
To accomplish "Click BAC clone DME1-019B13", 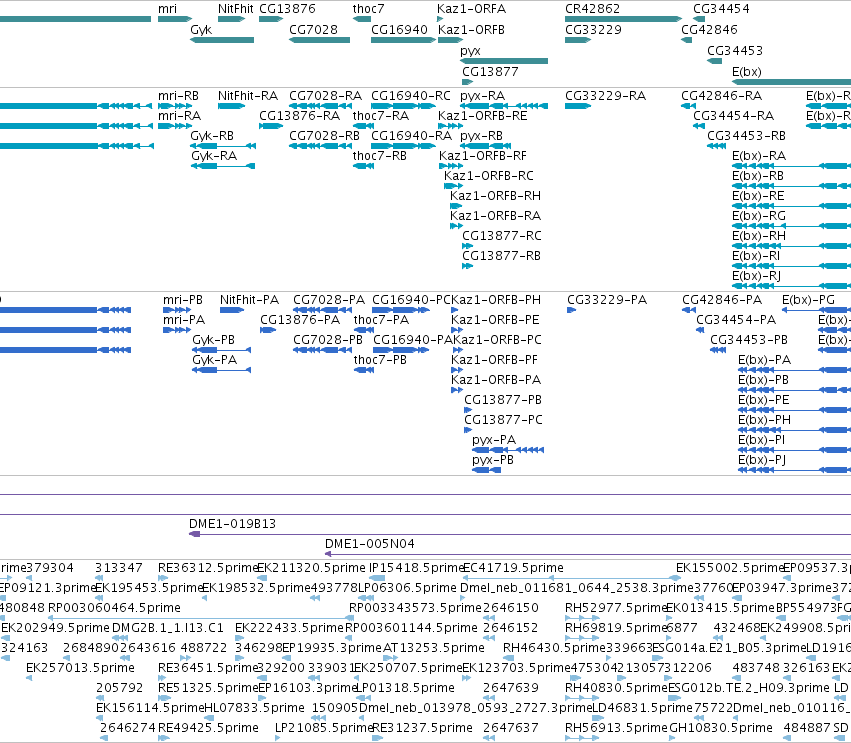I will [232, 524].
